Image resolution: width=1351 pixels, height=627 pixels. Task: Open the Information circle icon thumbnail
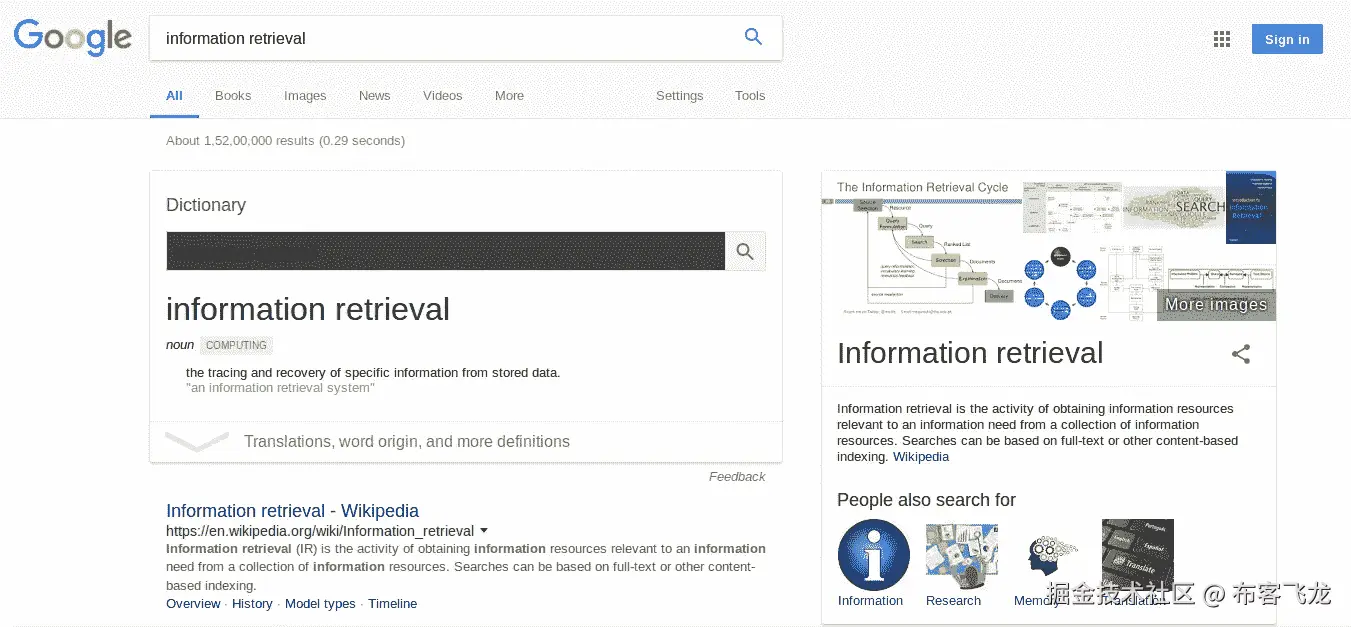873,555
